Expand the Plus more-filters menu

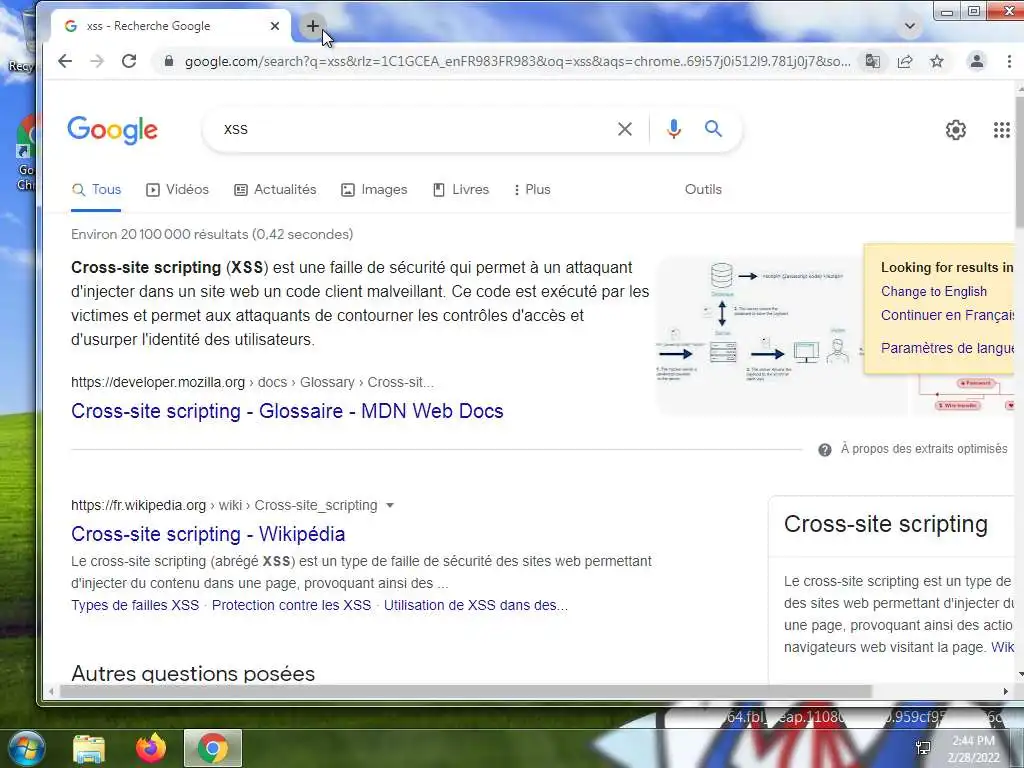point(532,189)
